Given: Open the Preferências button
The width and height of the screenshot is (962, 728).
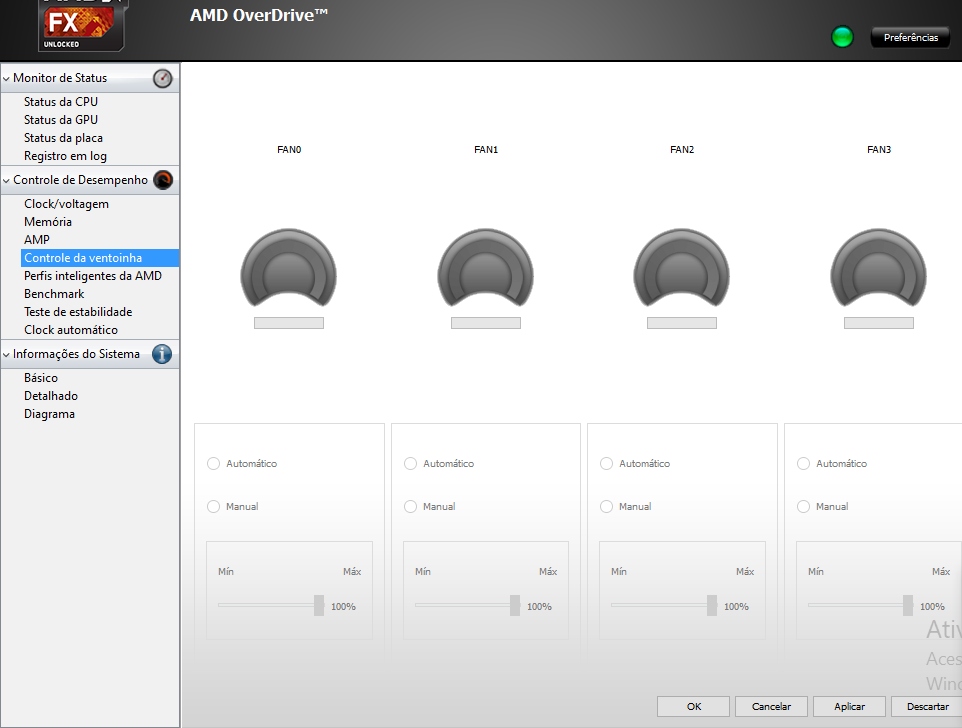Looking at the screenshot, I should coord(910,37).
